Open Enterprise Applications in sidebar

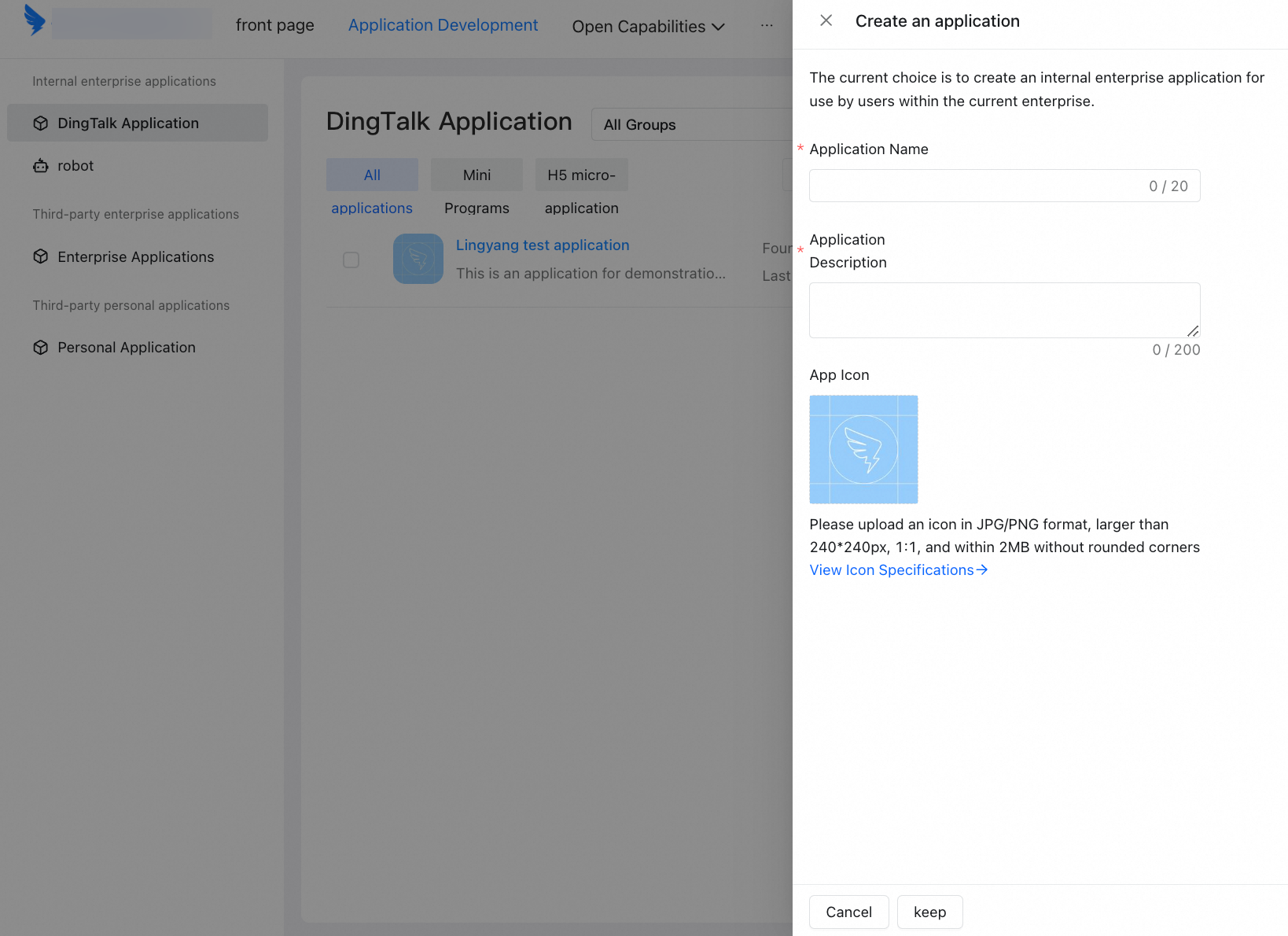click(138, 256)
